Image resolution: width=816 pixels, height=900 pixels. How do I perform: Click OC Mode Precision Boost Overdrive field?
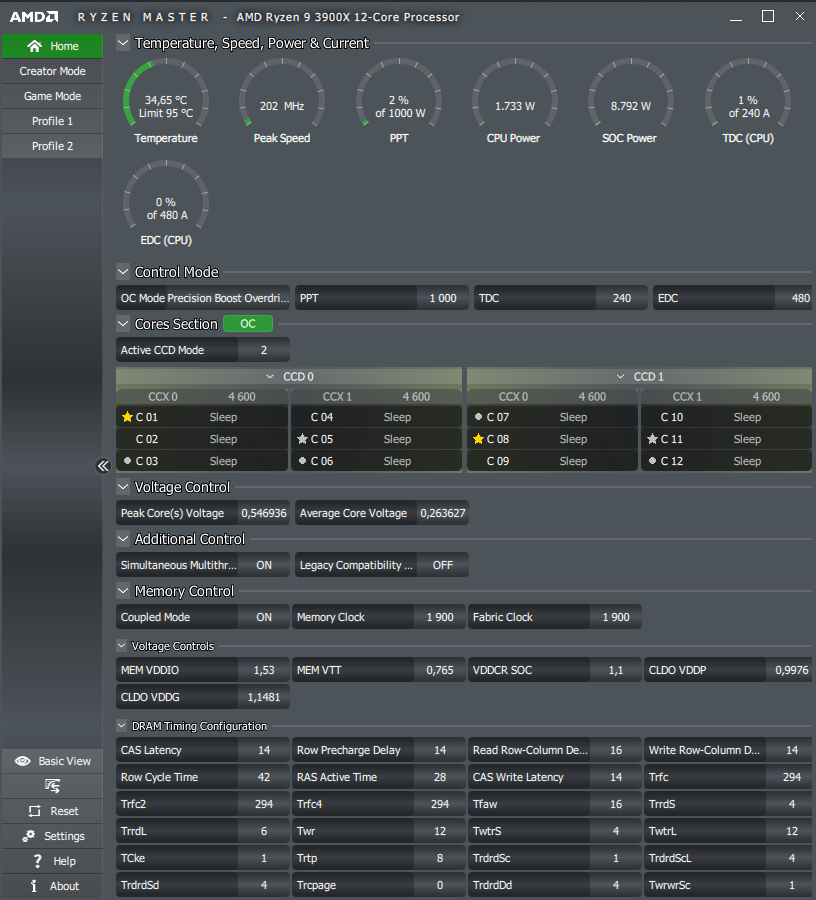[203, 298]
